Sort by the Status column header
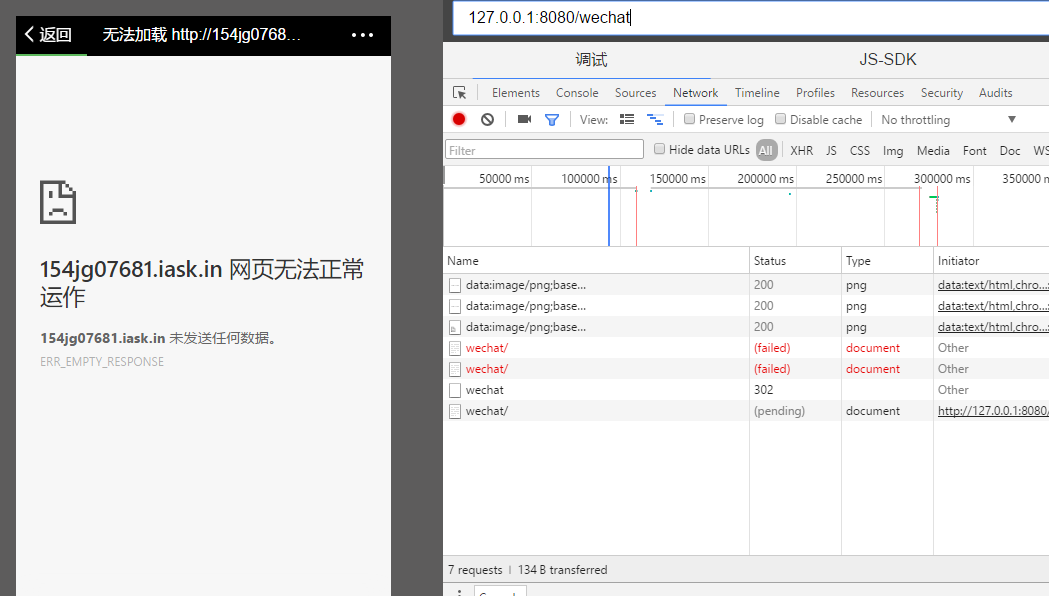 (x=795, y=261)
